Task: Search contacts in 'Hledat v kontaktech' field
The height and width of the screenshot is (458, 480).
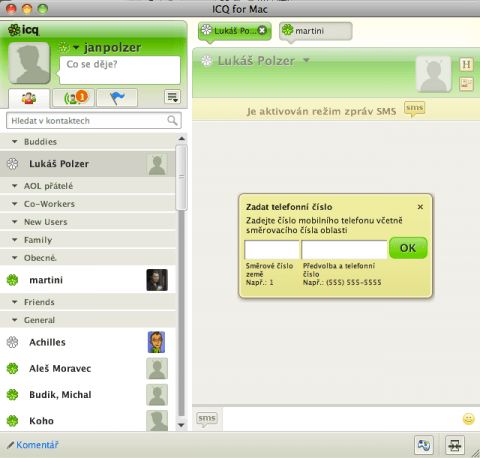Action: click(x=94, y=121)
